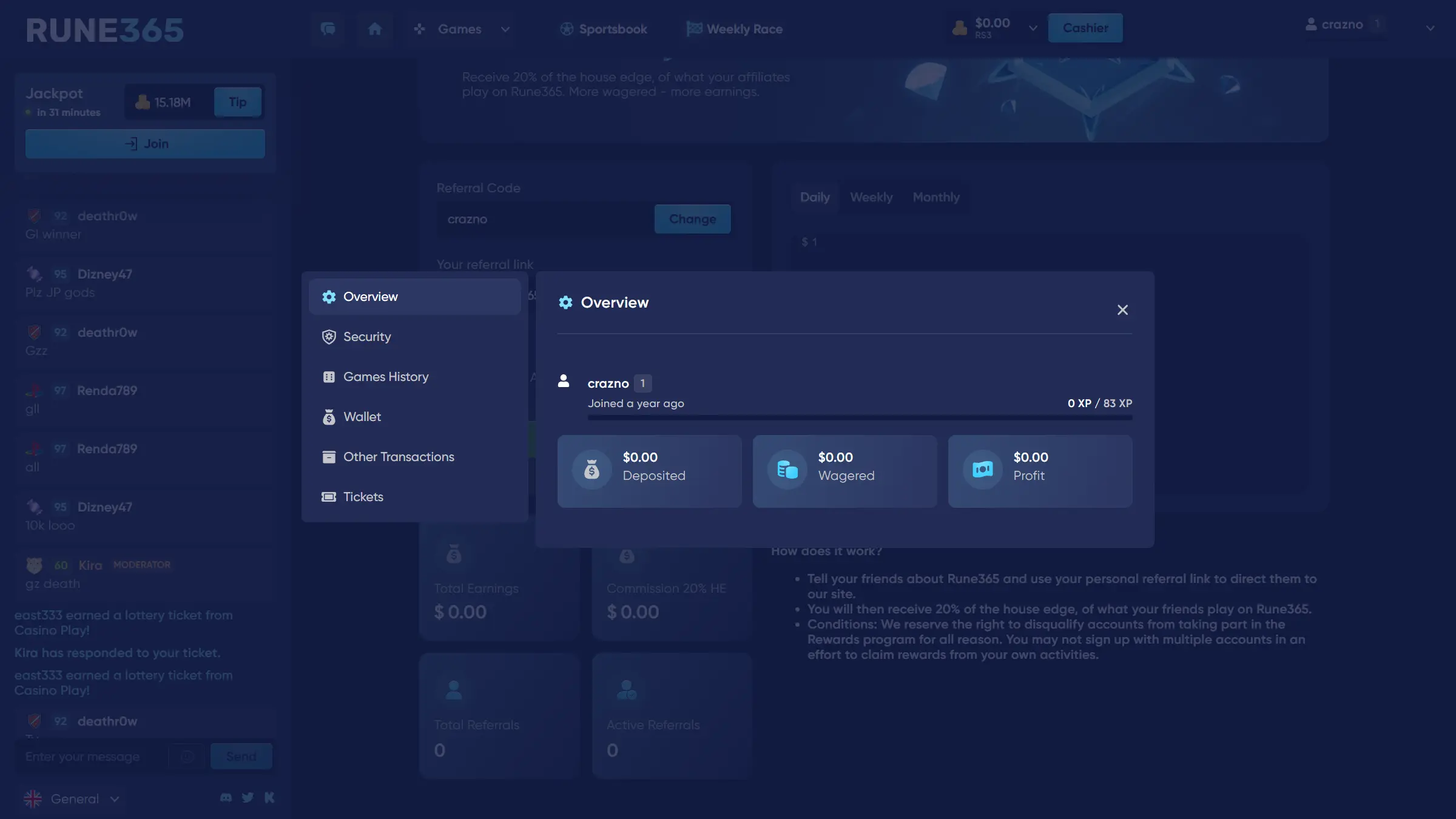Send the chat message
Image resolution: width=1456 pixels, height=819 pixels.
241,757
